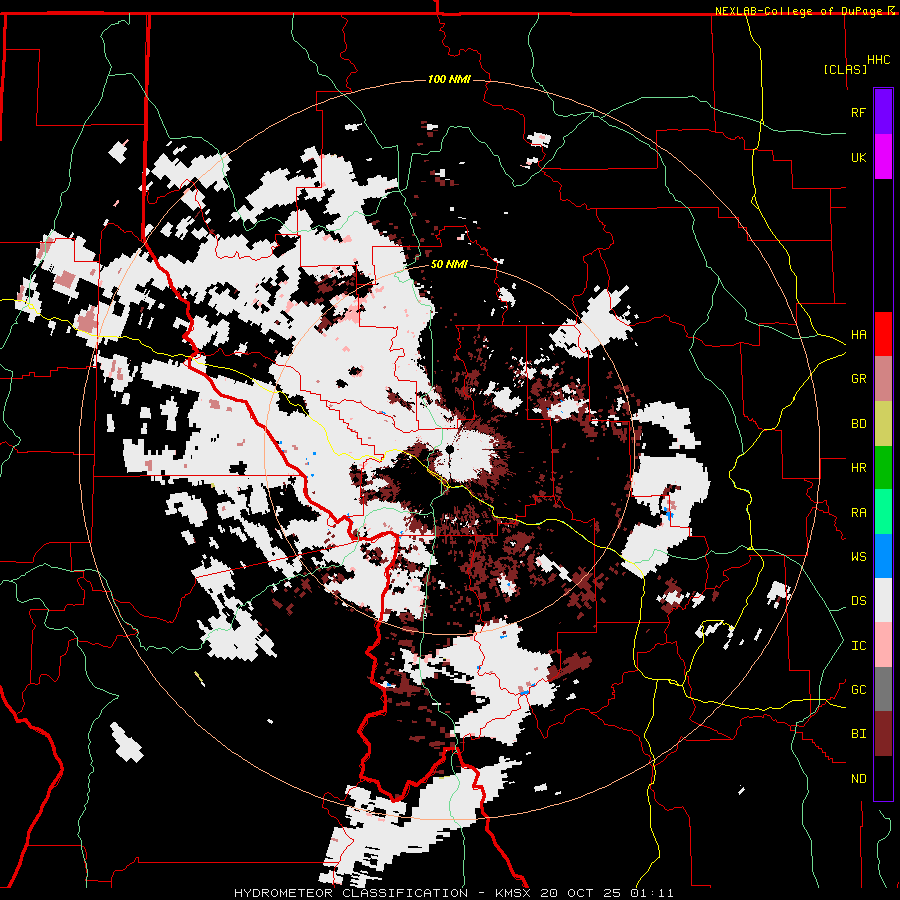Click the '[CLAS]' units label

point(845,69)
